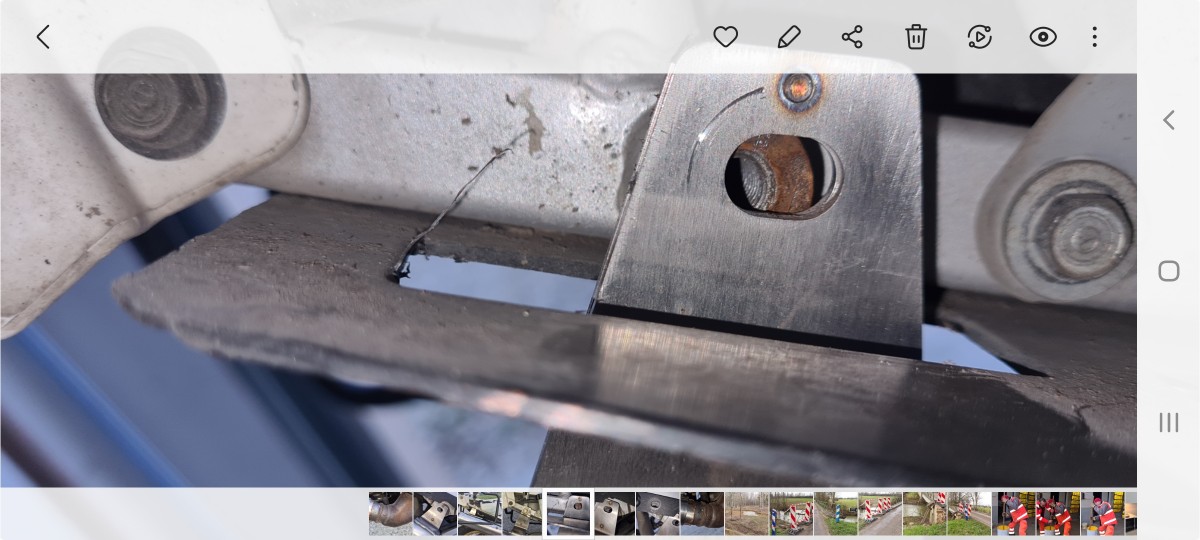Tap the share icon
Viewport: 1200px width, 540px height.
click(852, 37)
